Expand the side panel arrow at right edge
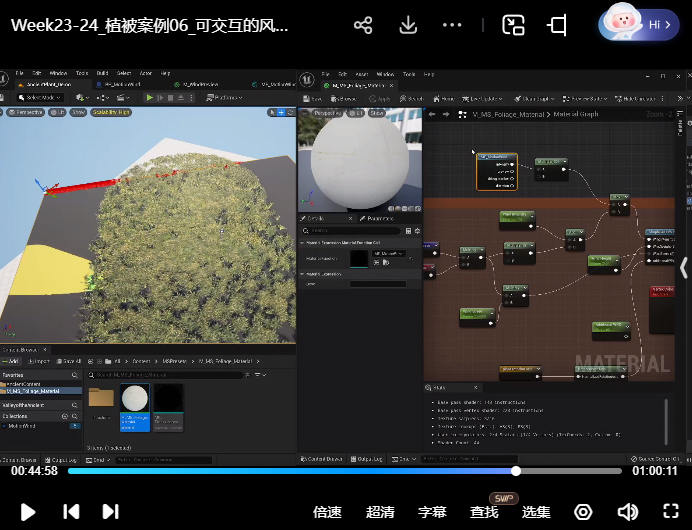This screenshot has width=692, height=530. pos(684,268)
